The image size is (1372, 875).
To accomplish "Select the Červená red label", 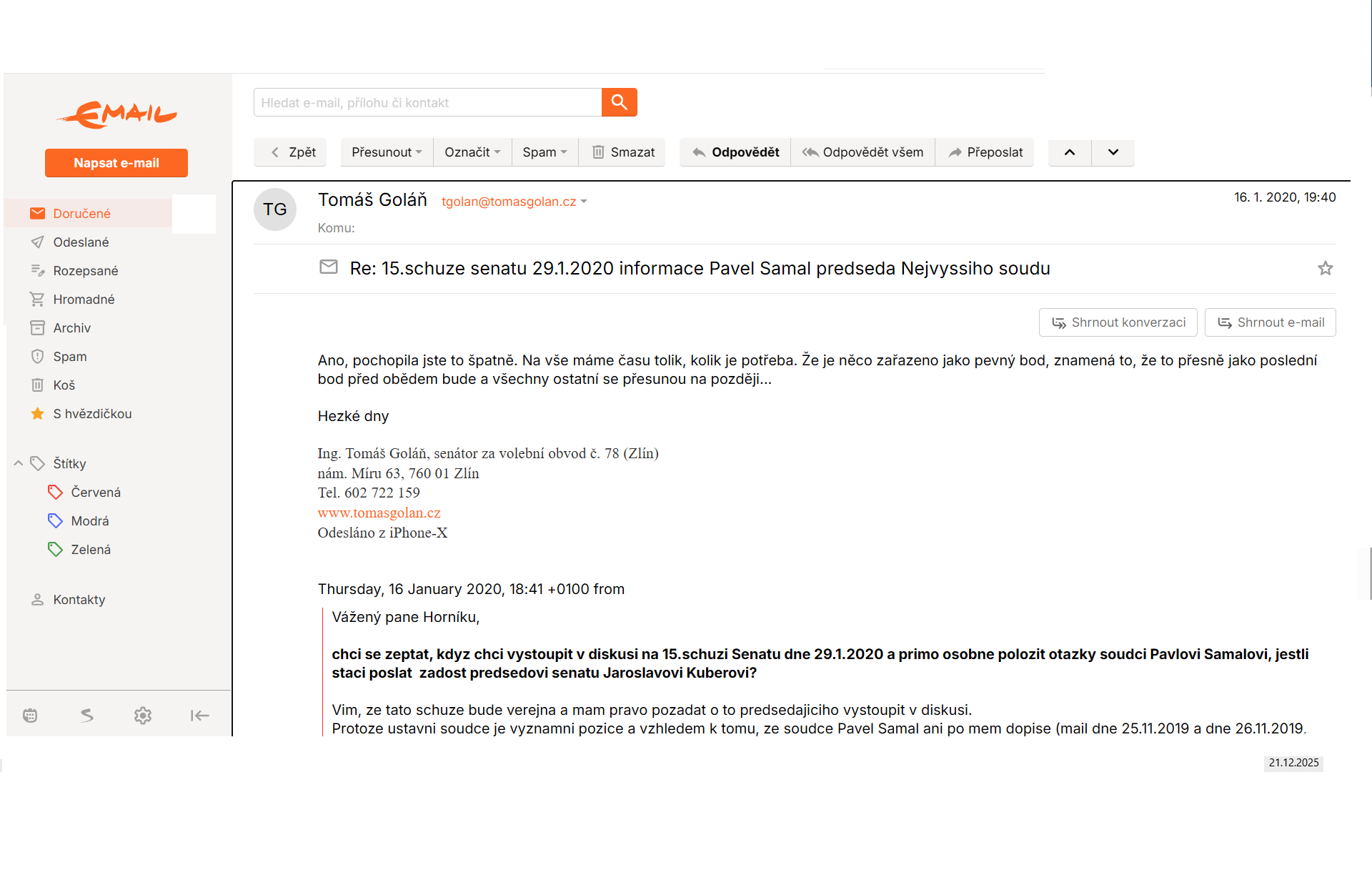I will click(x=95, y=493).
